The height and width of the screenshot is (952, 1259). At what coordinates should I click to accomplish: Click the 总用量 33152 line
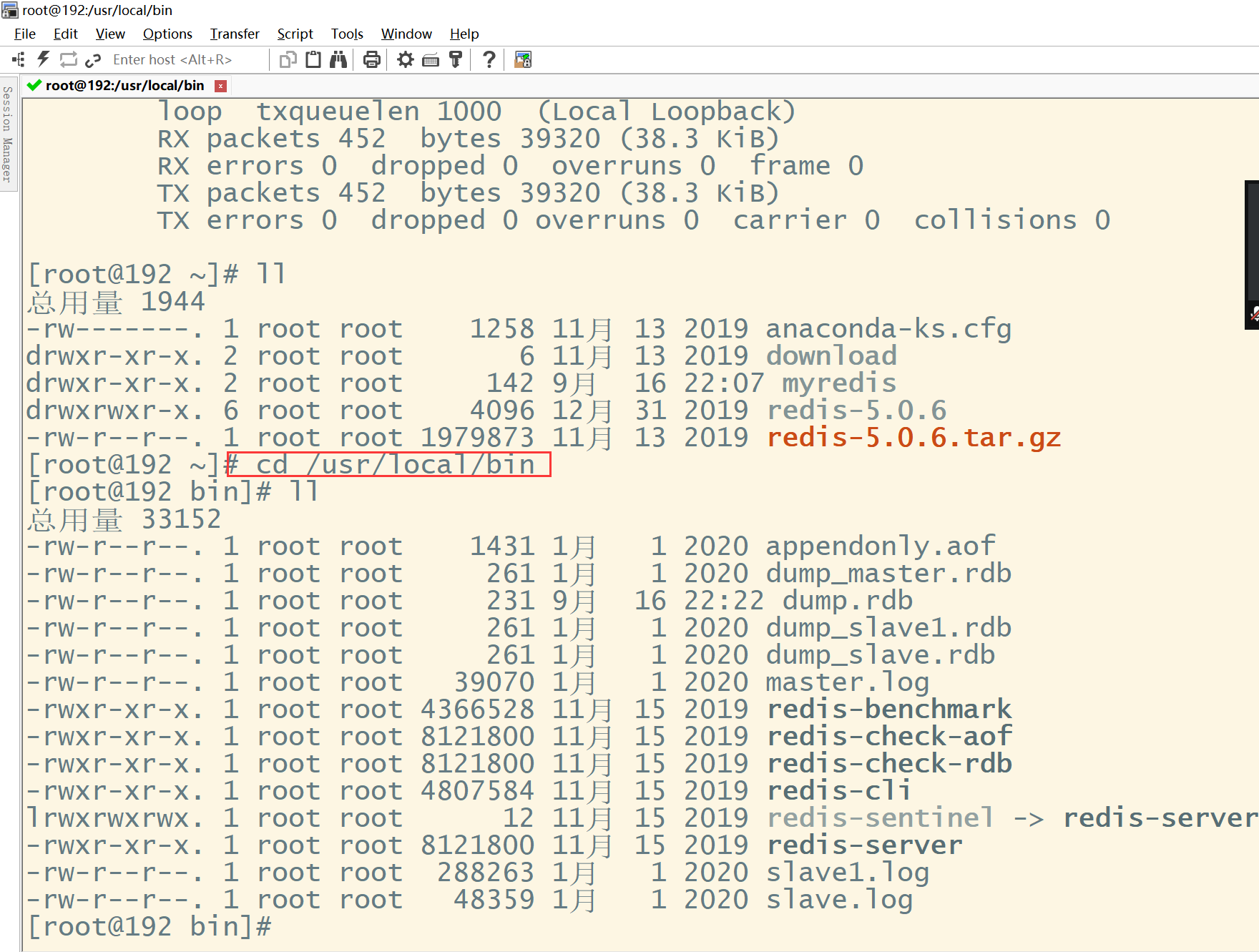tap(124, 519)
